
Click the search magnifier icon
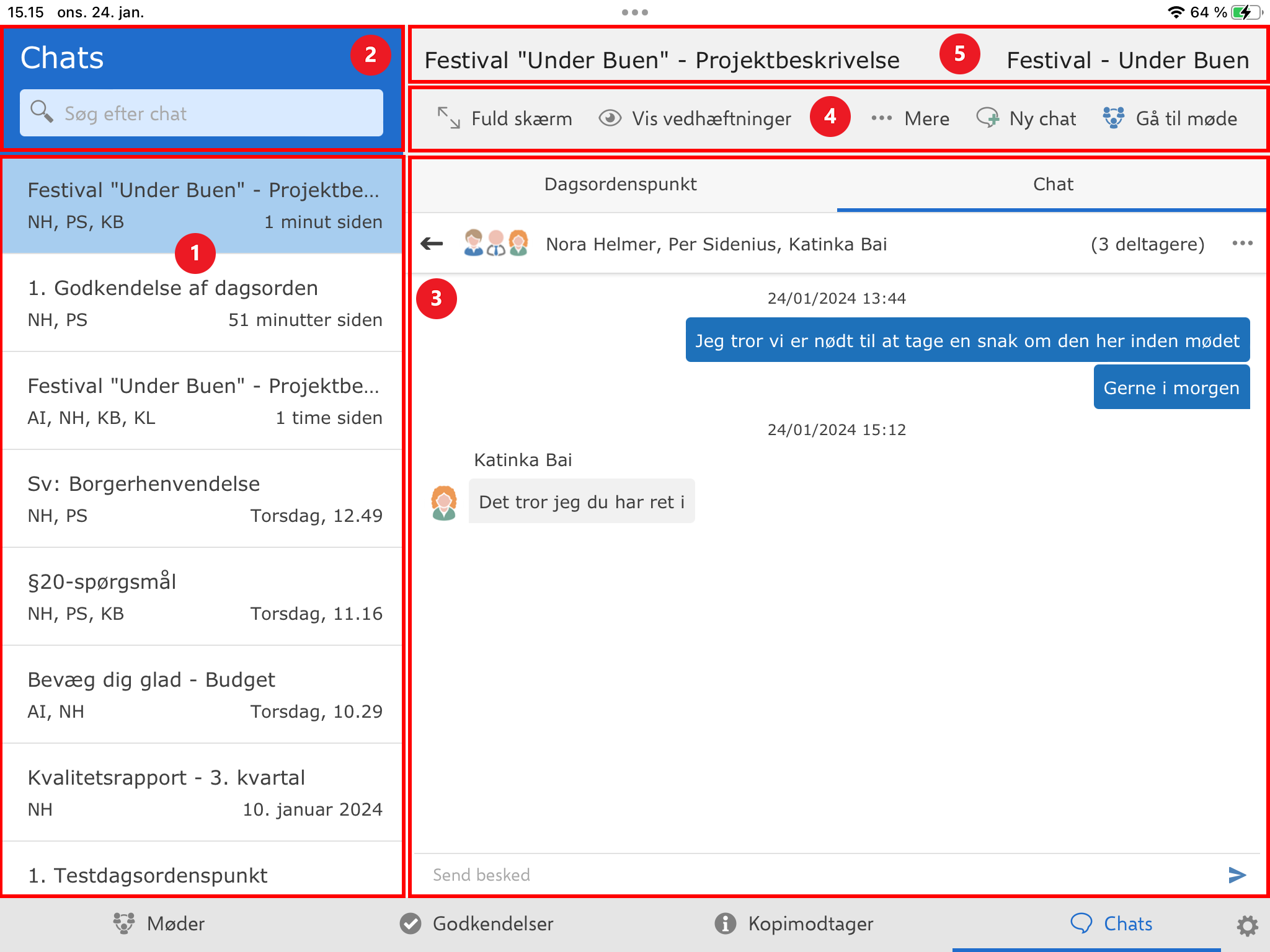pos(42,112)
